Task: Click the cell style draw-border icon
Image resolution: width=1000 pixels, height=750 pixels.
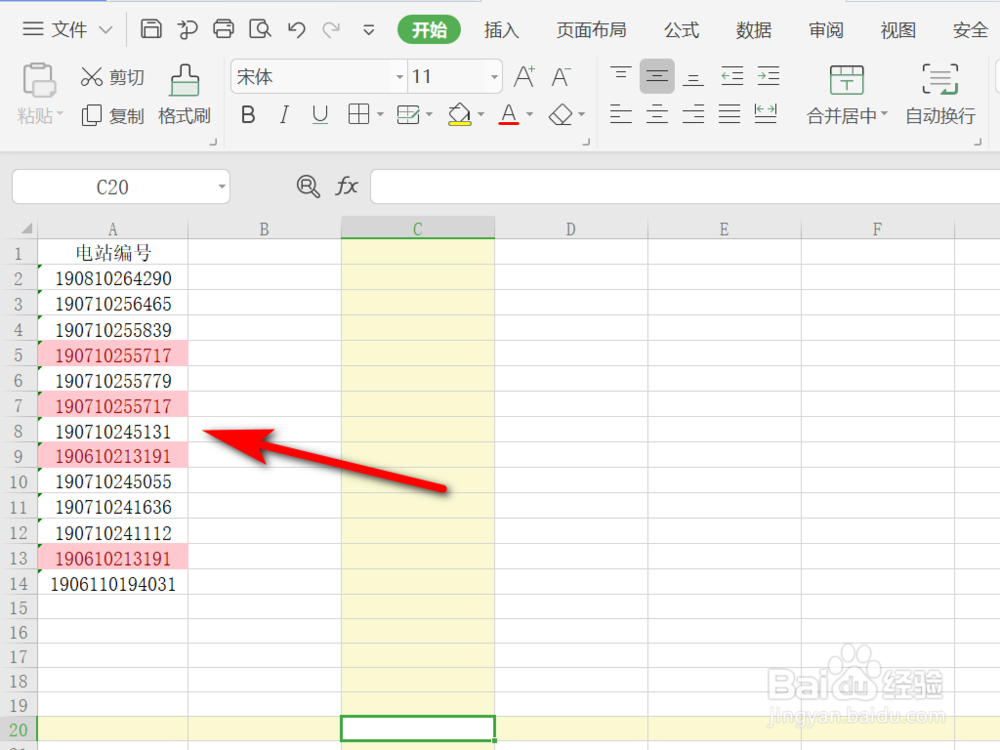Action: [x=408, y=115]
